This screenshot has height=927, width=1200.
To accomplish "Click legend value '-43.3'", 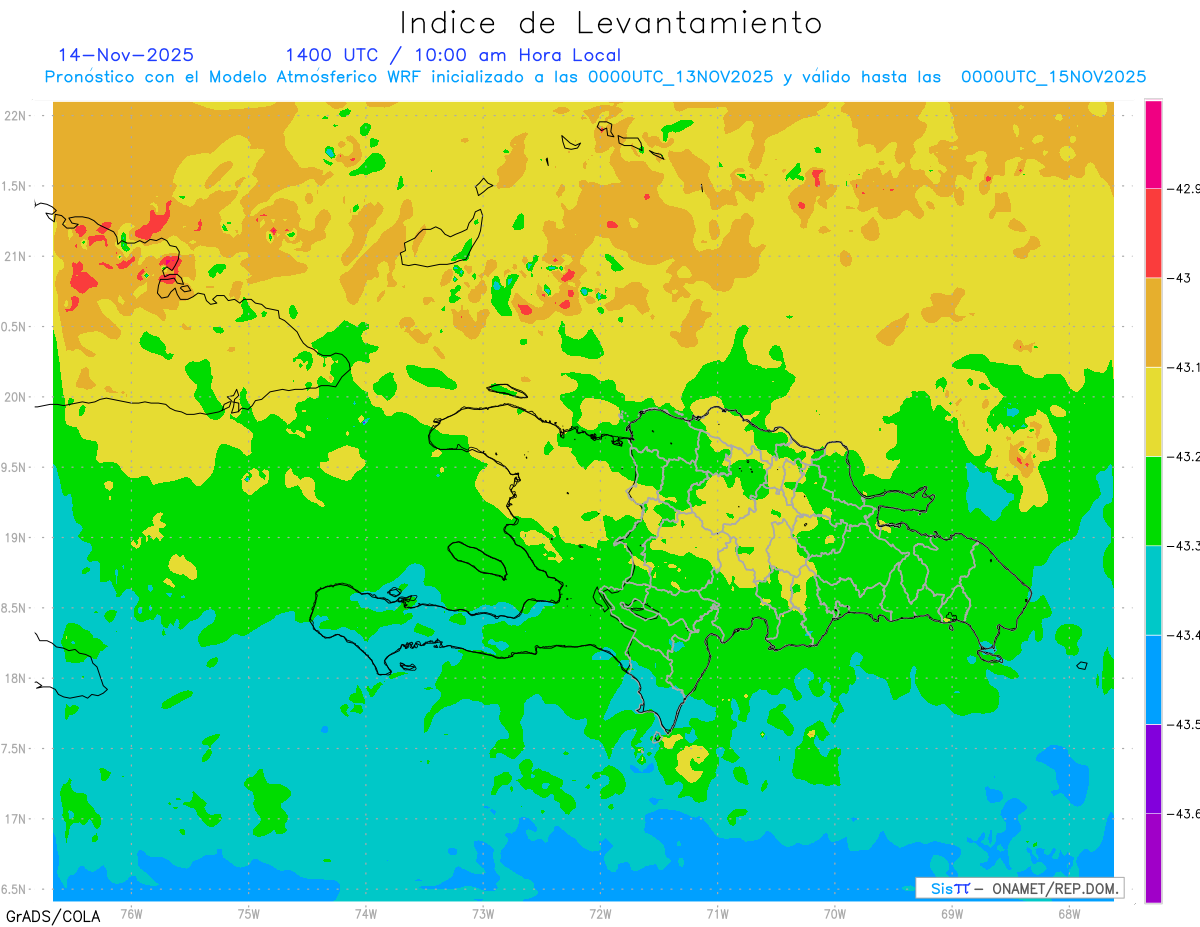I will click(1183, 546).
